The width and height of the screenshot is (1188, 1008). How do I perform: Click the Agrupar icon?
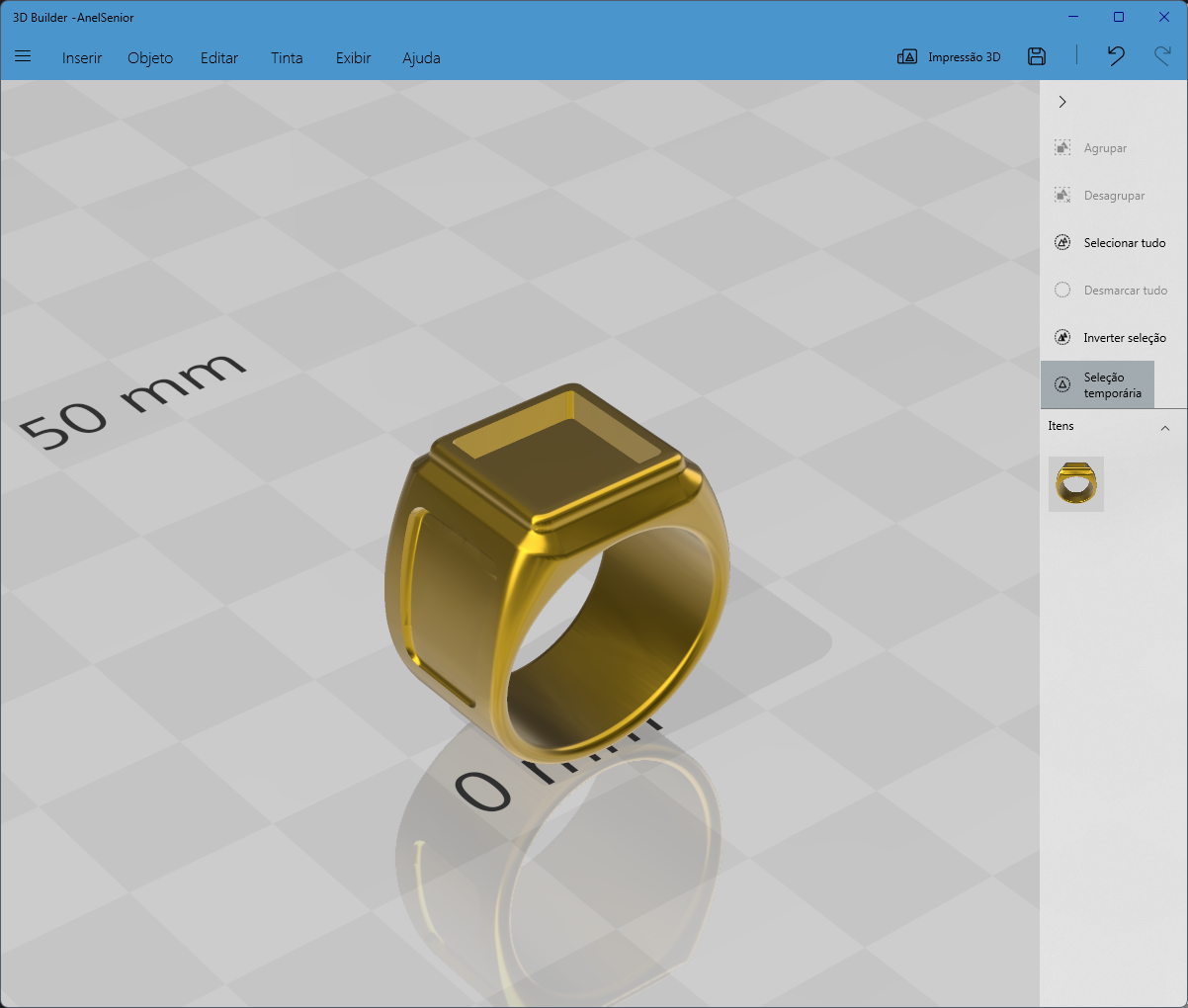[x=1062, y=147]
